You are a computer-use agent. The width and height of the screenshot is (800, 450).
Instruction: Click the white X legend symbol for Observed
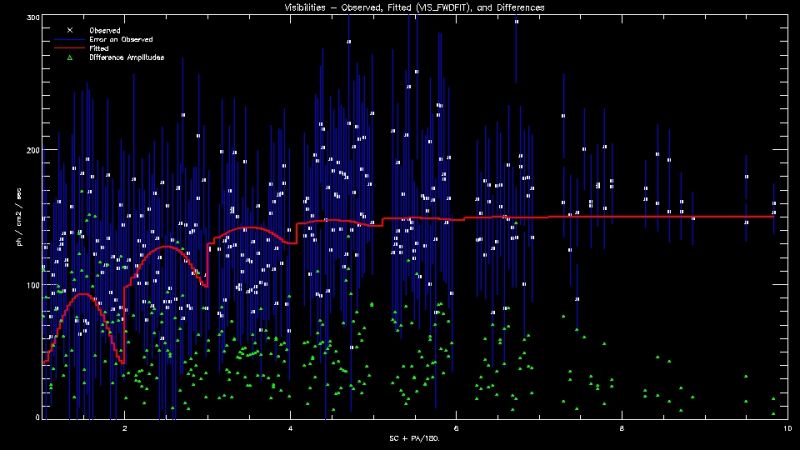[x=68, y=30]
